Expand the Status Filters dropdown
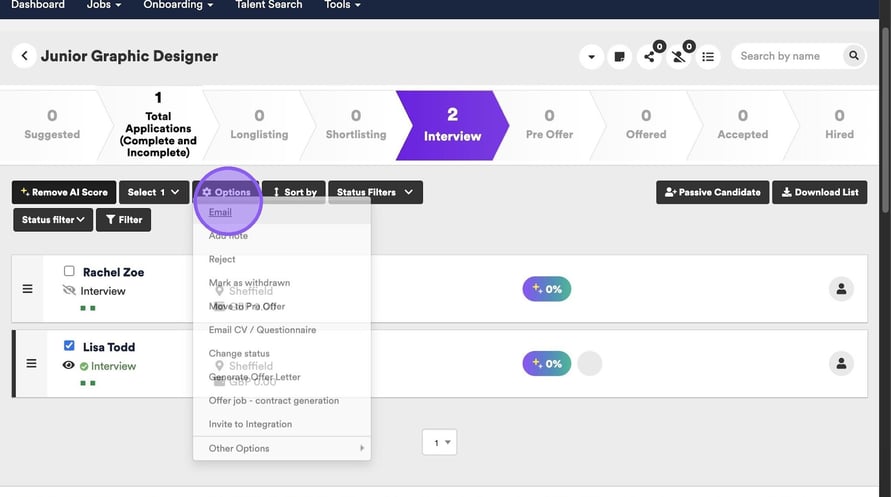 coord(375,192)
